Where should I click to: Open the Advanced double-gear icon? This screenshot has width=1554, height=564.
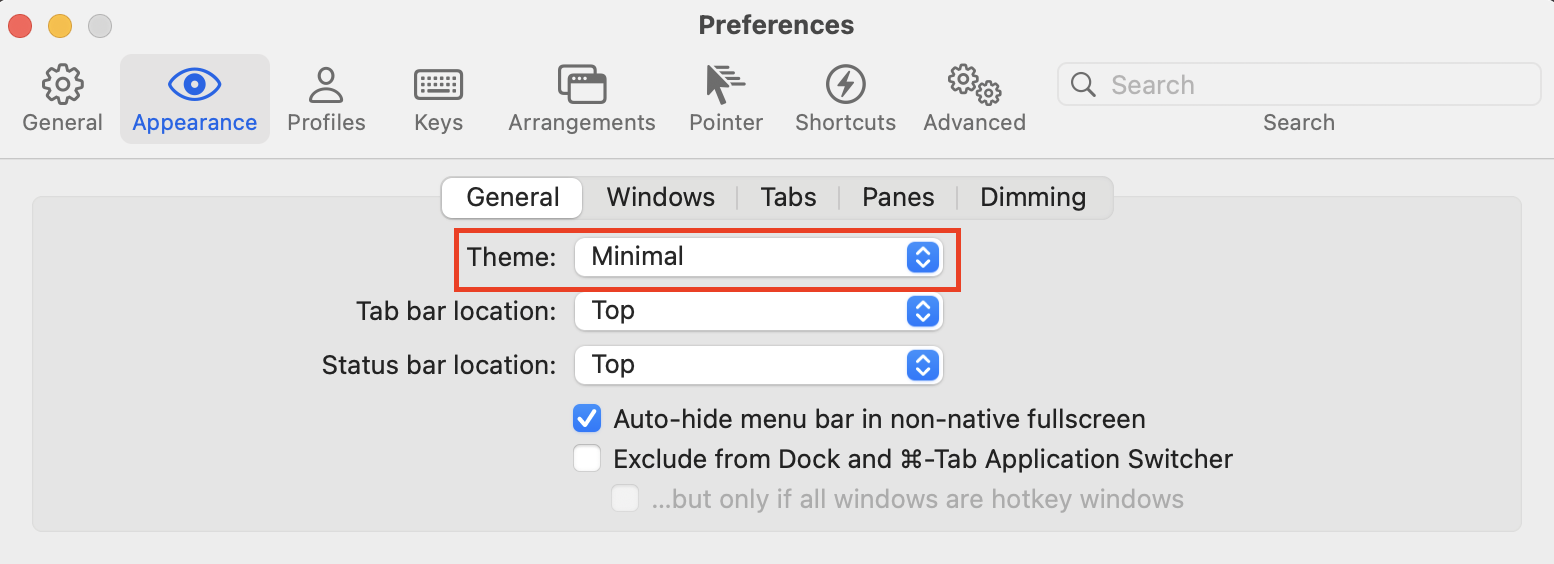coord(974,86)
